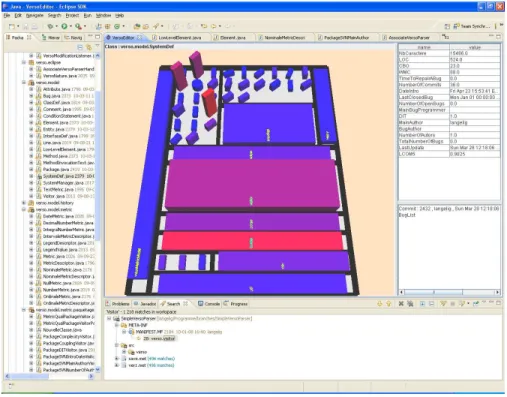This screenshot has height=397, width=507.
Task: Collapse the verso.model.metric package node
Action: coord(24,209)
